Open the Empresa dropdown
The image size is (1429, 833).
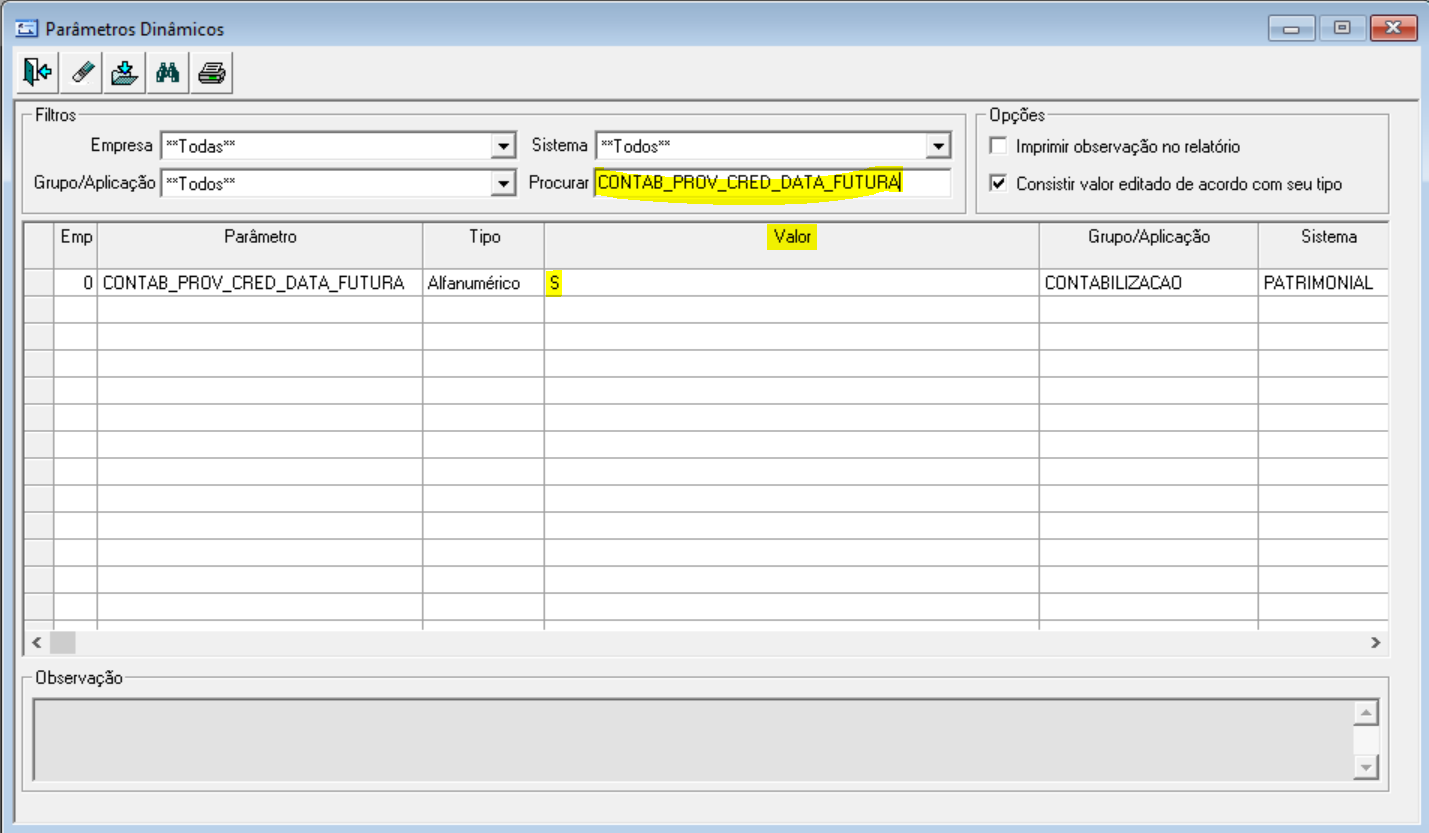[503, 147]
